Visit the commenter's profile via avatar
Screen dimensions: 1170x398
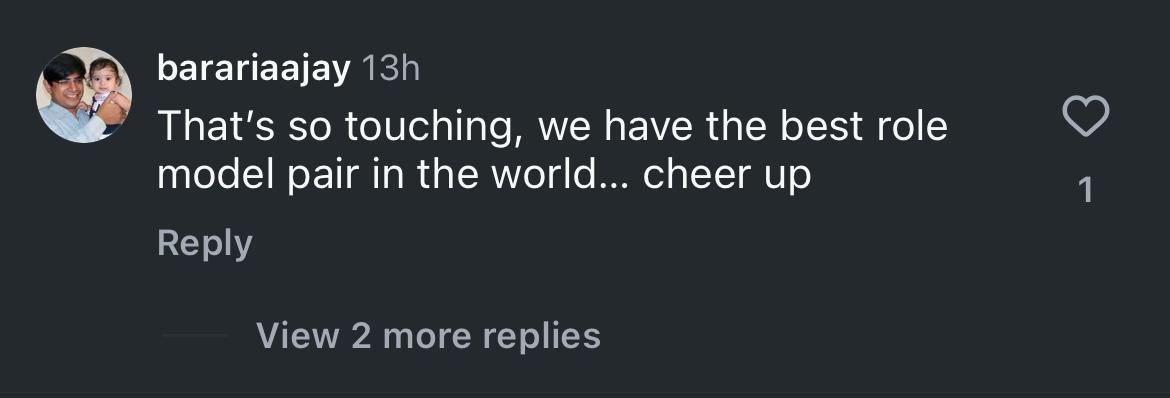pos(84,95)
